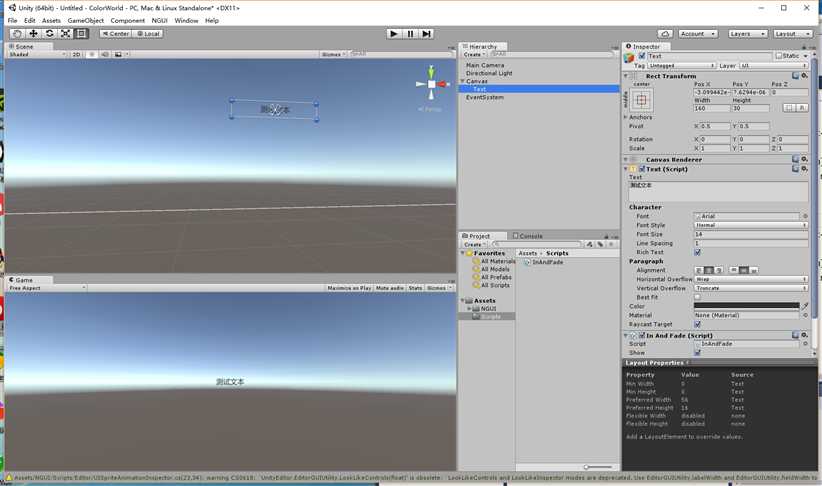Image resolution: width=822 pixels, height=486 pixels.
Task: Select the Rotate tool
Action: (49, 34)
